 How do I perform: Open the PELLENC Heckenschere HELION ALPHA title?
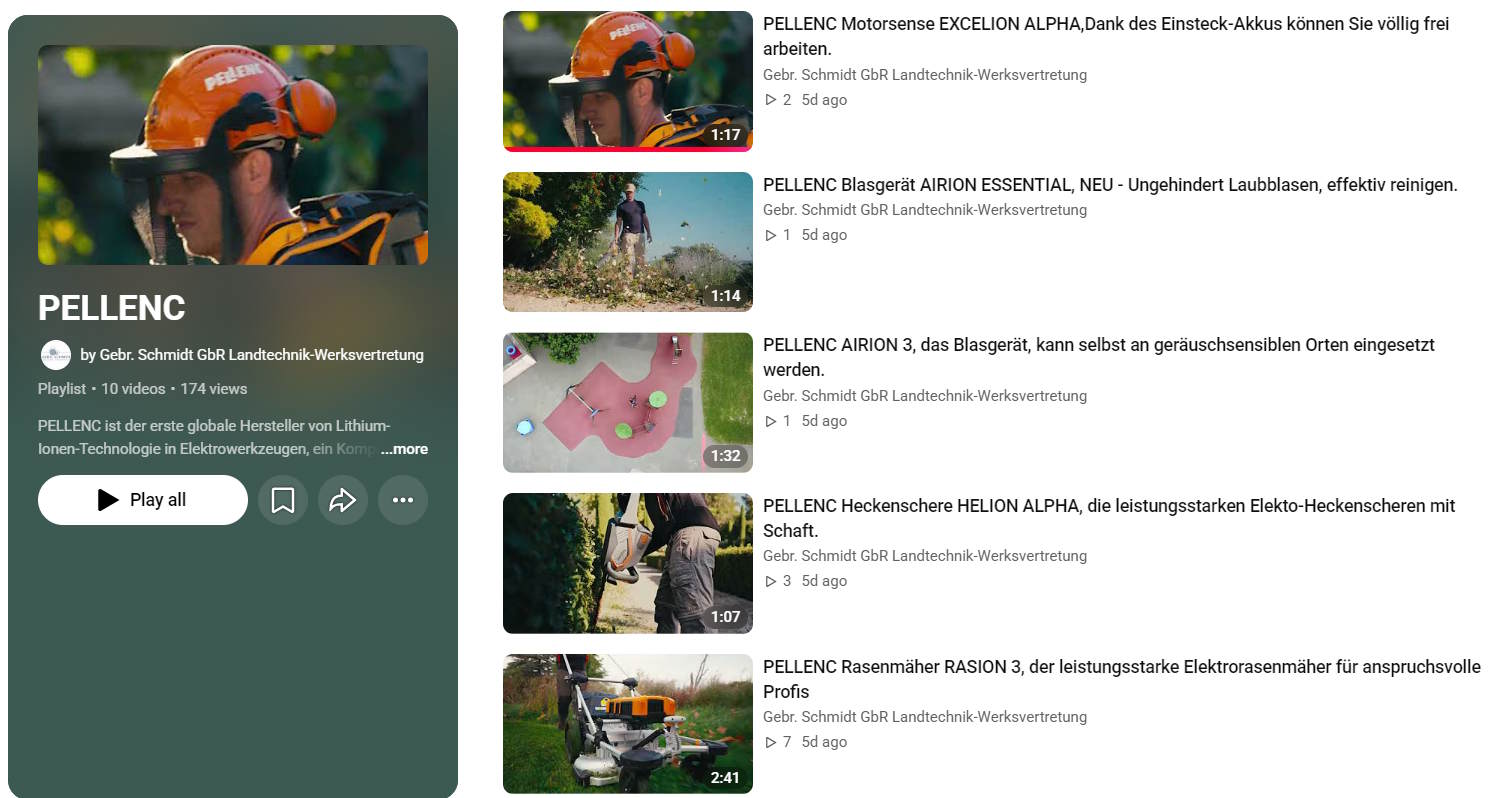(1109, 518)
